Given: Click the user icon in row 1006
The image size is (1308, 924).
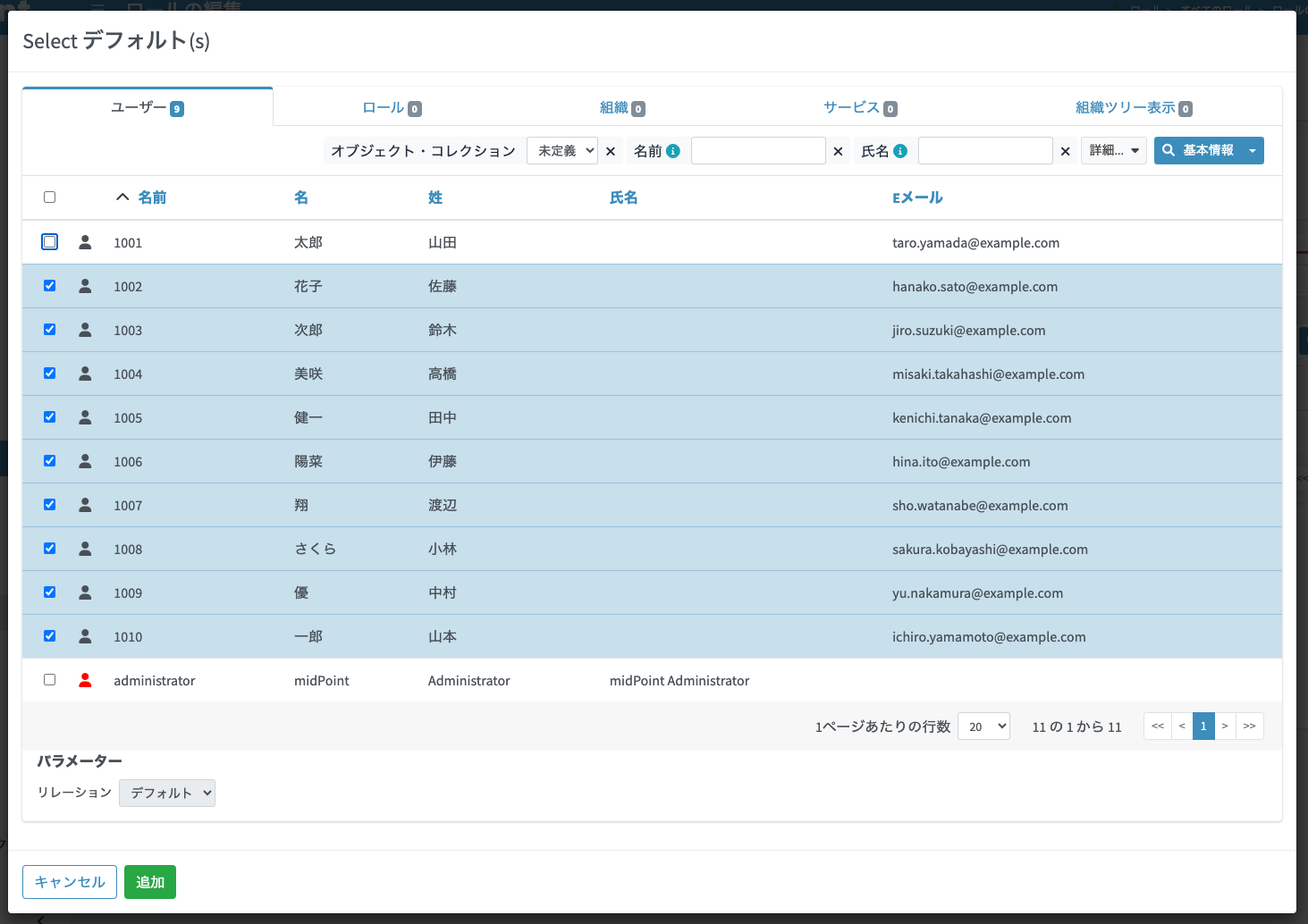Looking at the screenshot, I should click(85, 461).
